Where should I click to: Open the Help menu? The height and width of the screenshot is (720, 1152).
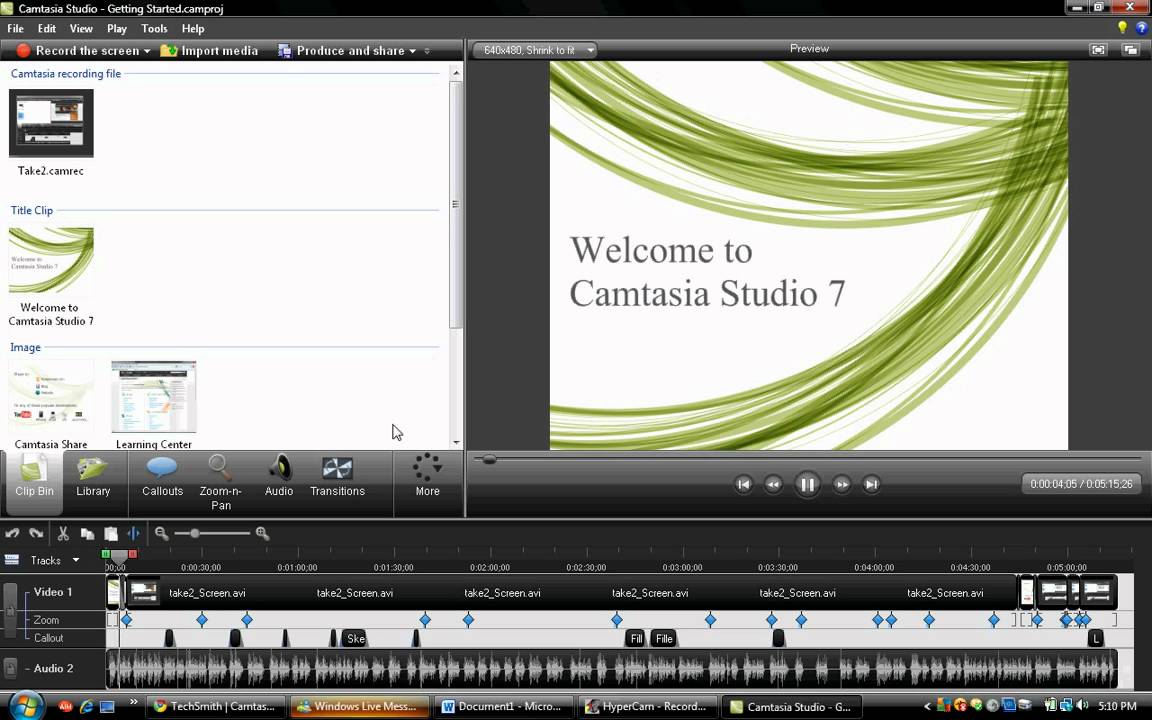pyautogui.click(x=193, y=29)
